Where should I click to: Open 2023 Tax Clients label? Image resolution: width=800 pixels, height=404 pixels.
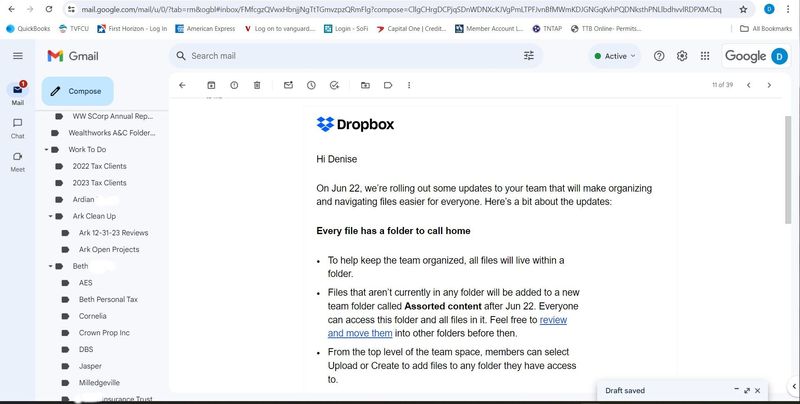(x=99, y=183)
